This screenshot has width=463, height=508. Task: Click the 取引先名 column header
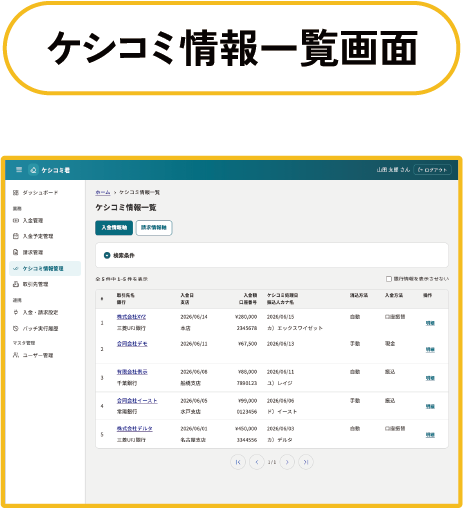[126, 295]
